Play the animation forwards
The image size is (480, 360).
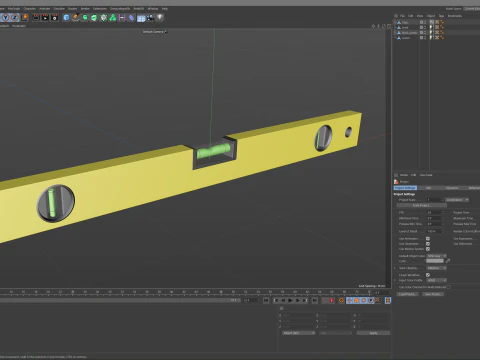tap(290, 301)
